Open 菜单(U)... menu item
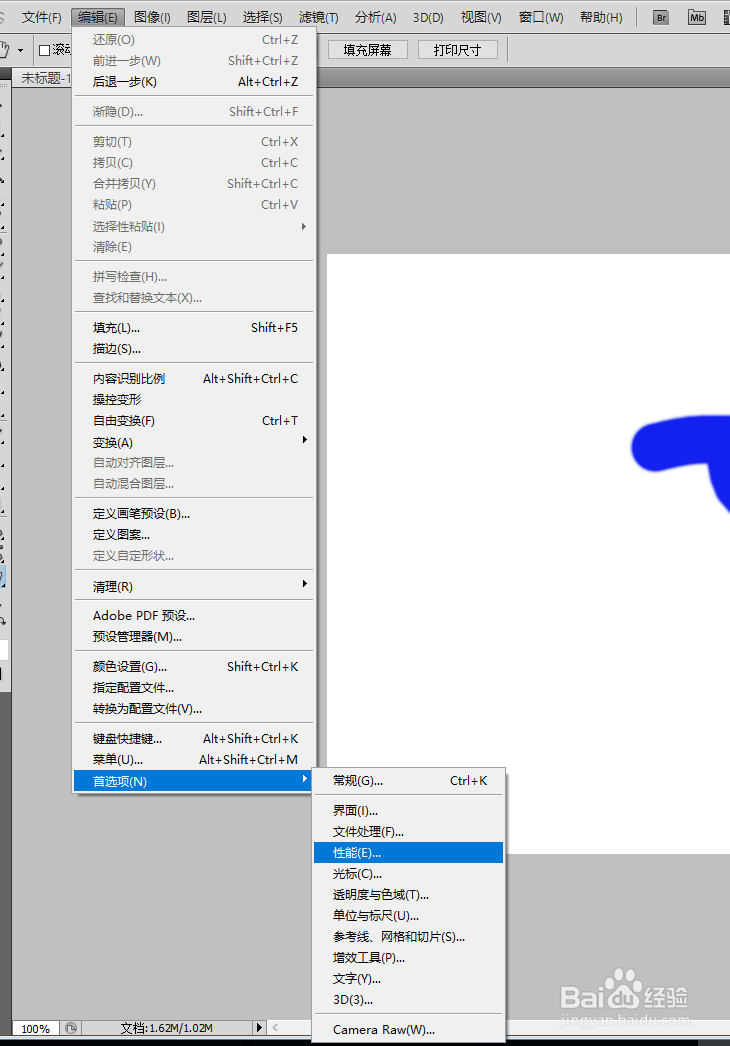The image size is (730, 1046). click(194, 760)
